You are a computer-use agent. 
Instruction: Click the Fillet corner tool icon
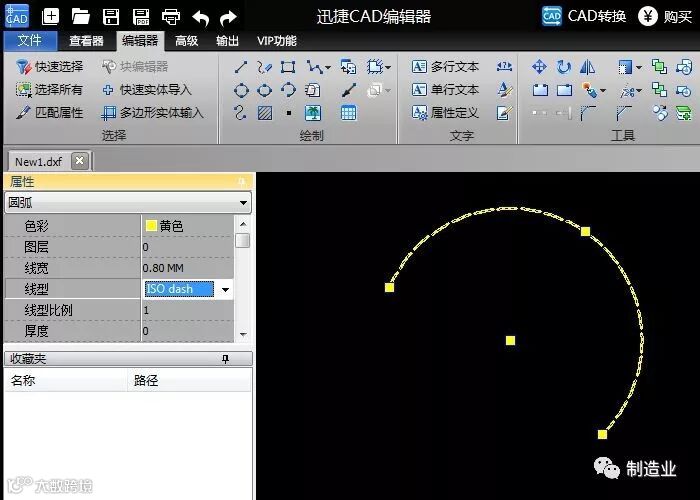[x=588, y=113]
